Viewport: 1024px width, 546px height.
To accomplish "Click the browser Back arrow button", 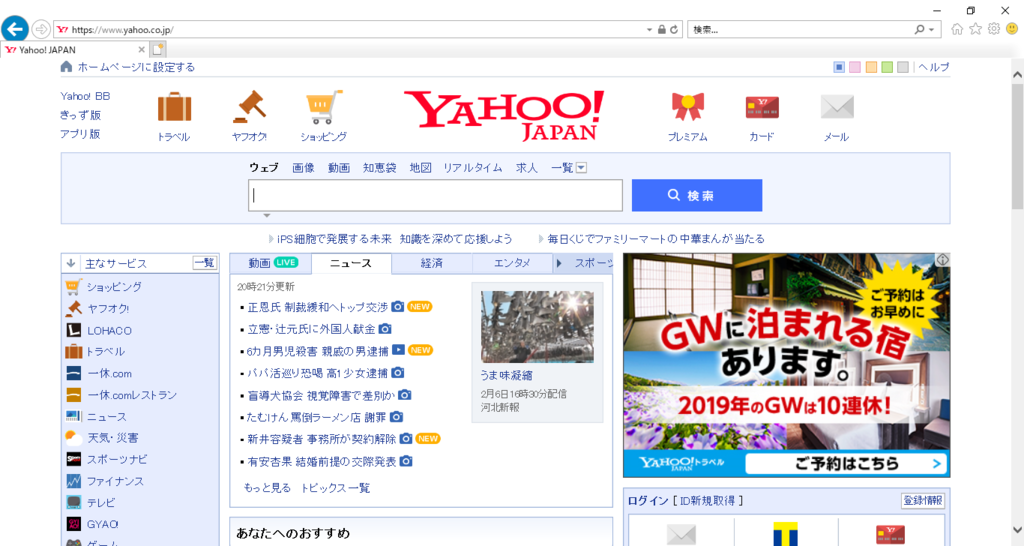I will (x=15, y=29).
